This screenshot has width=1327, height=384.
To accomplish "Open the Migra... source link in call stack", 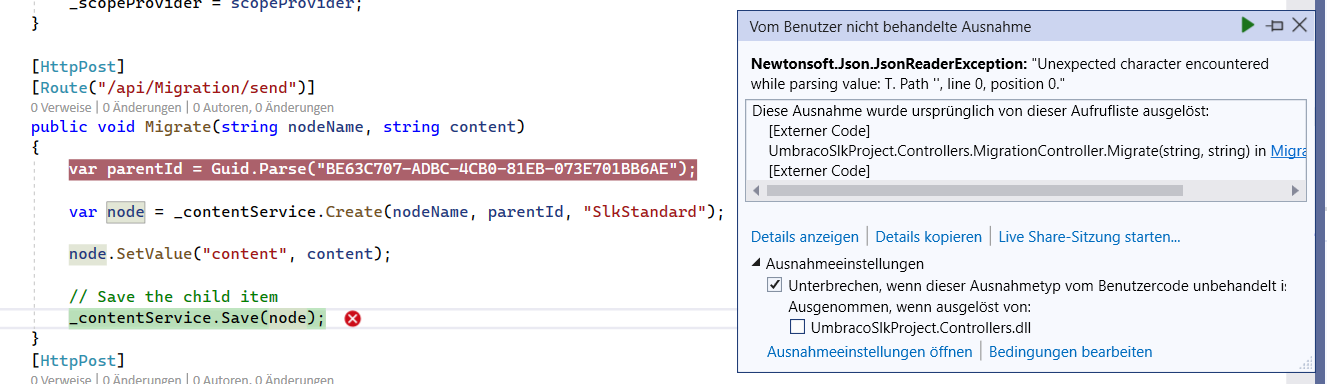I will point(1288,151).
